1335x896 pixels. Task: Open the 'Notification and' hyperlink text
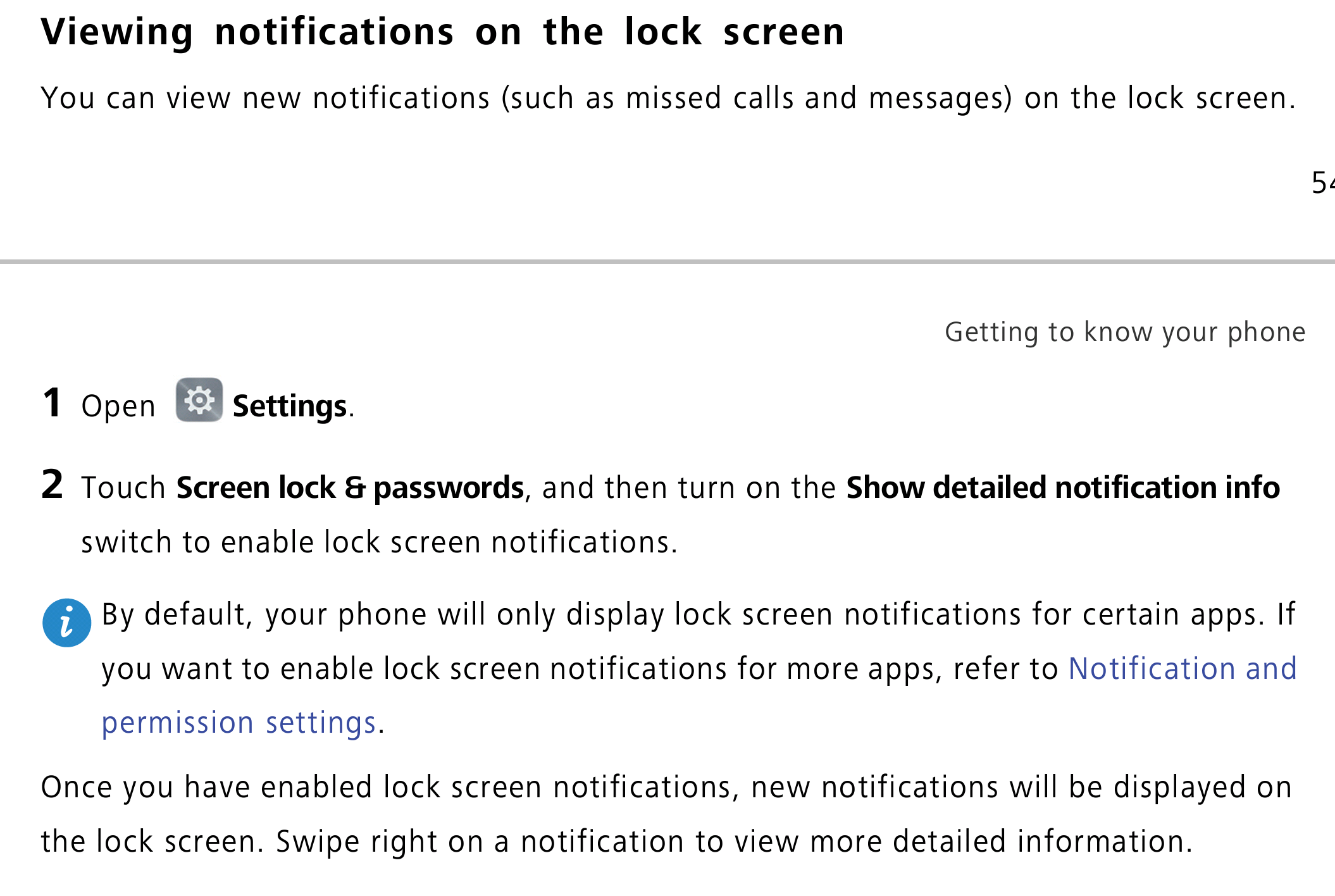[x=1183, y=669]
